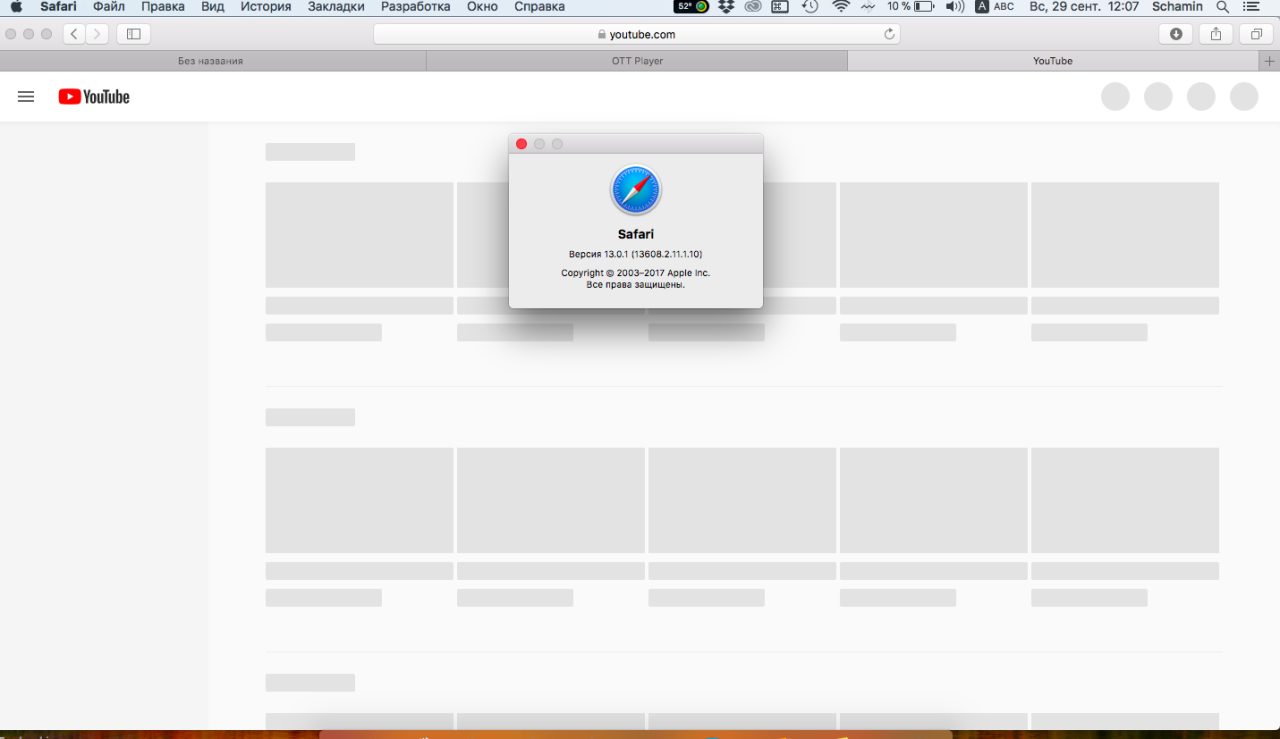The height and width of the screenshot is (739, 1280).
Task: Click the keyboard command menu bar icon
Action: click(780, 7)
